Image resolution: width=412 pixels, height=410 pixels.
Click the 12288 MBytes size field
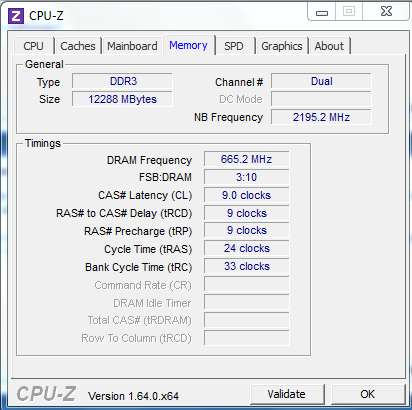122,99
